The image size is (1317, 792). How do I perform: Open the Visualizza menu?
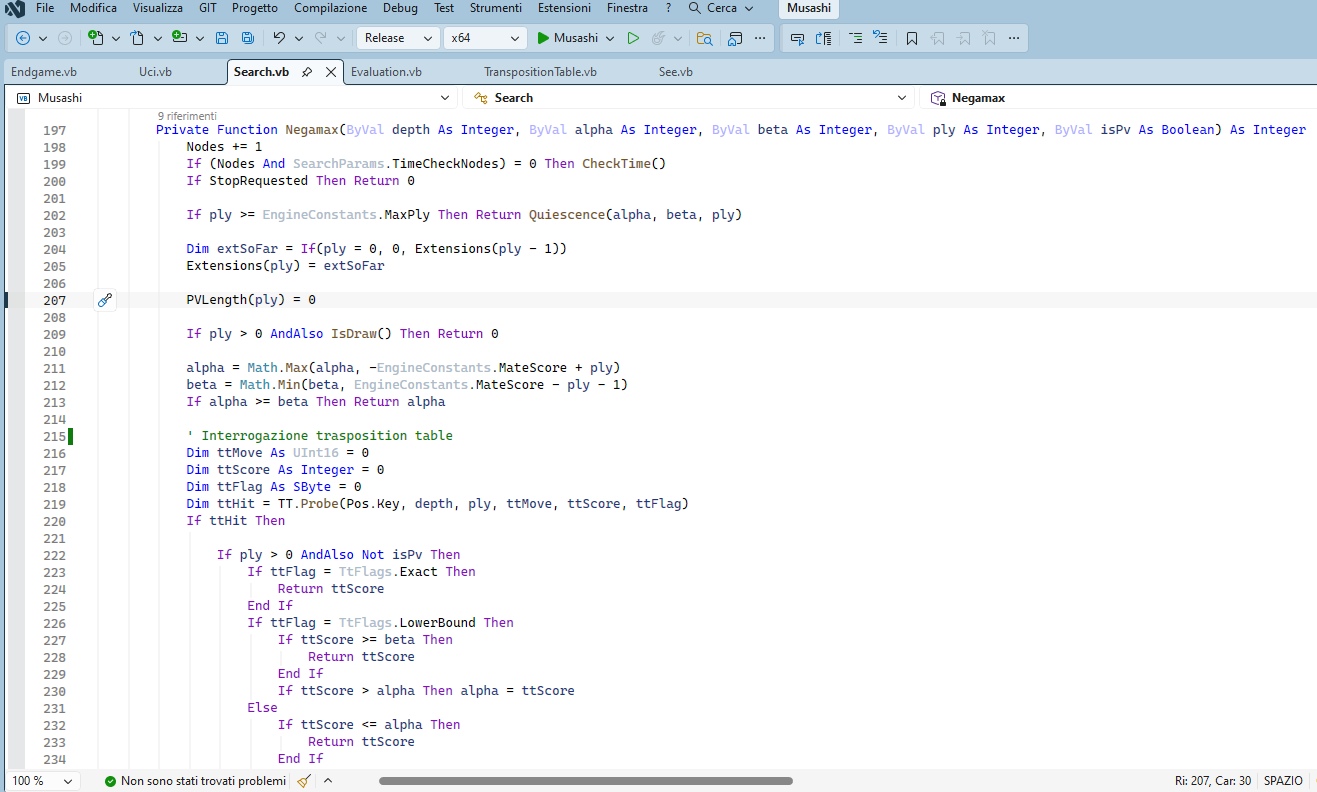coord(158,8)
